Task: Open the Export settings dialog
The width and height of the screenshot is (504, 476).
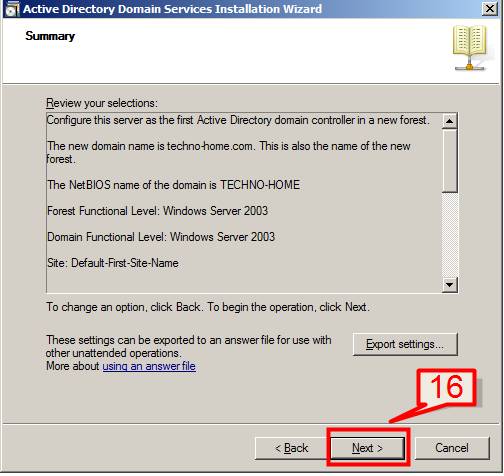Action: pos(405,344)
